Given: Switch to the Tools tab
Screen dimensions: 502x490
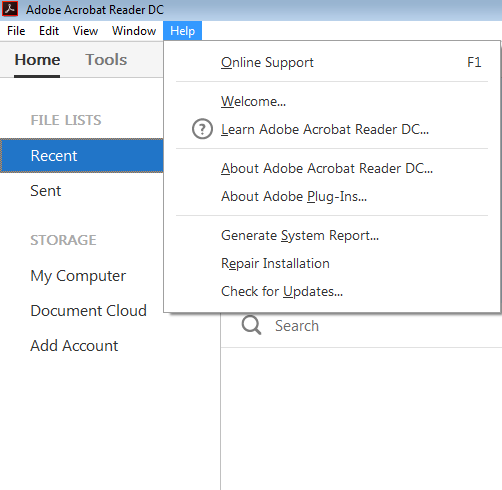Looking at the screenshot, I should 106,60.
